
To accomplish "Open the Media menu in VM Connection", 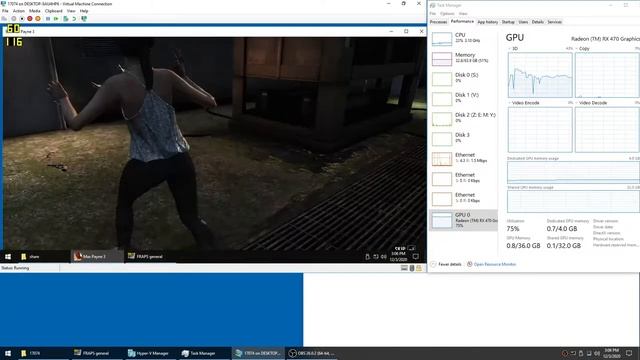I will (35, 11).
